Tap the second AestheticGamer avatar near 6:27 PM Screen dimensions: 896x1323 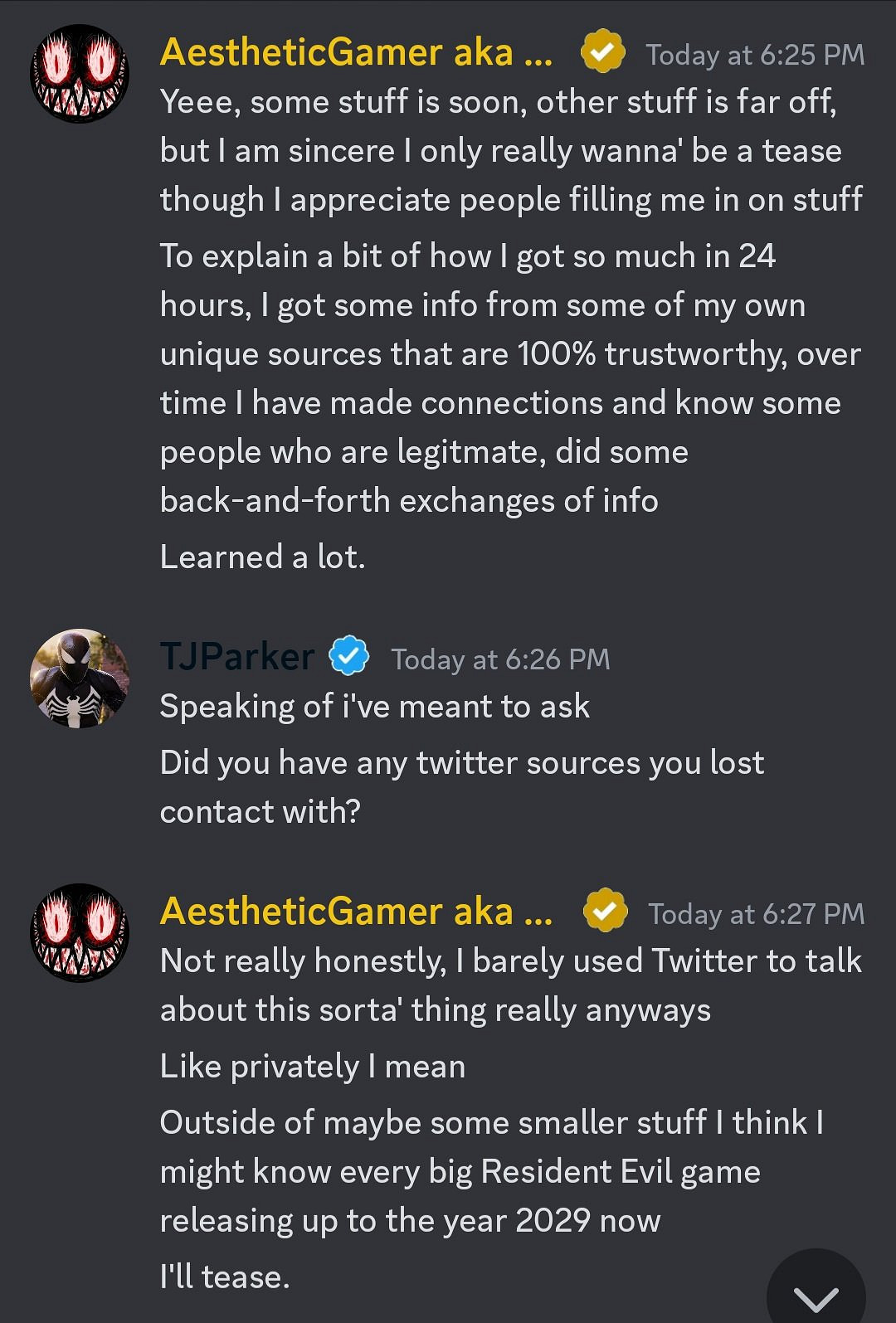tap(80, 932)
